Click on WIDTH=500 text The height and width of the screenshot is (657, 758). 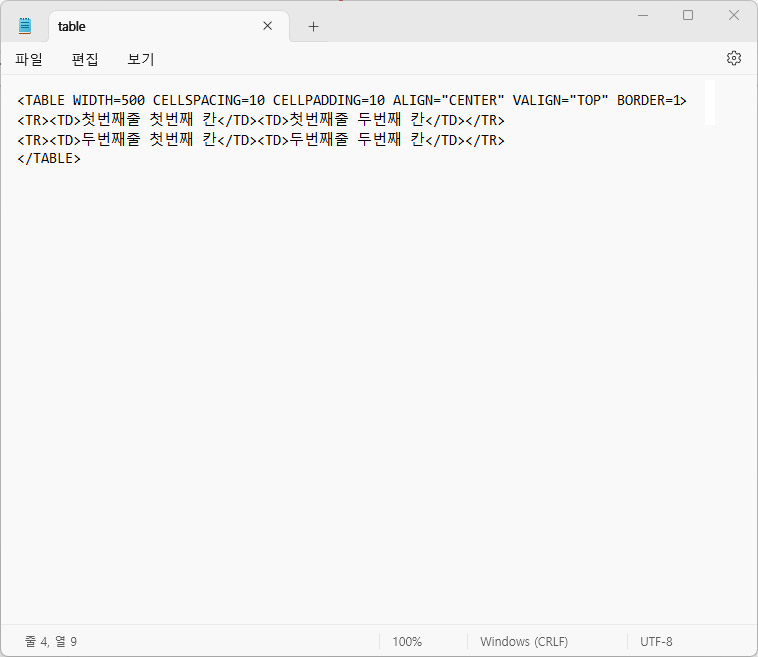click(109, 101)
